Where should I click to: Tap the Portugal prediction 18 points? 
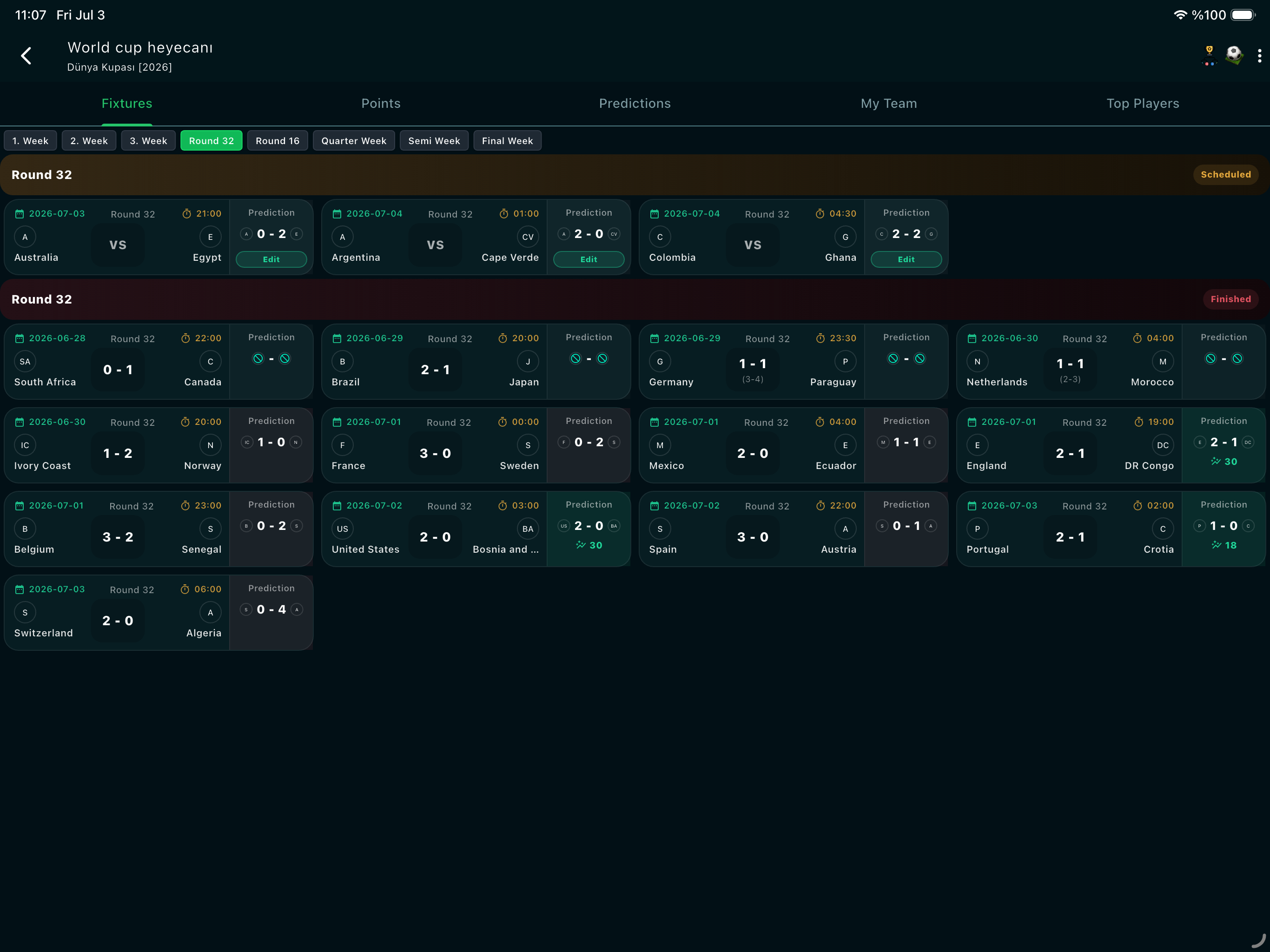pos(1224,545)
